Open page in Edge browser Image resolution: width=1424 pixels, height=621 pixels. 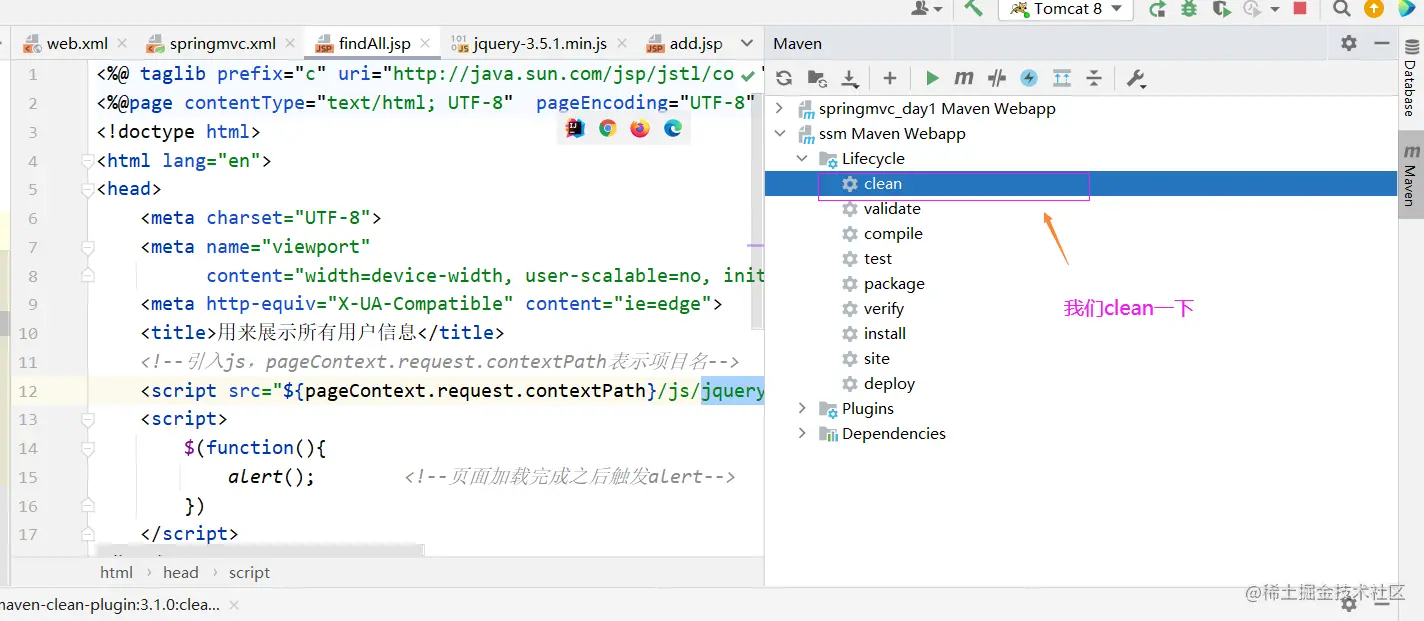tap(673, 128)
